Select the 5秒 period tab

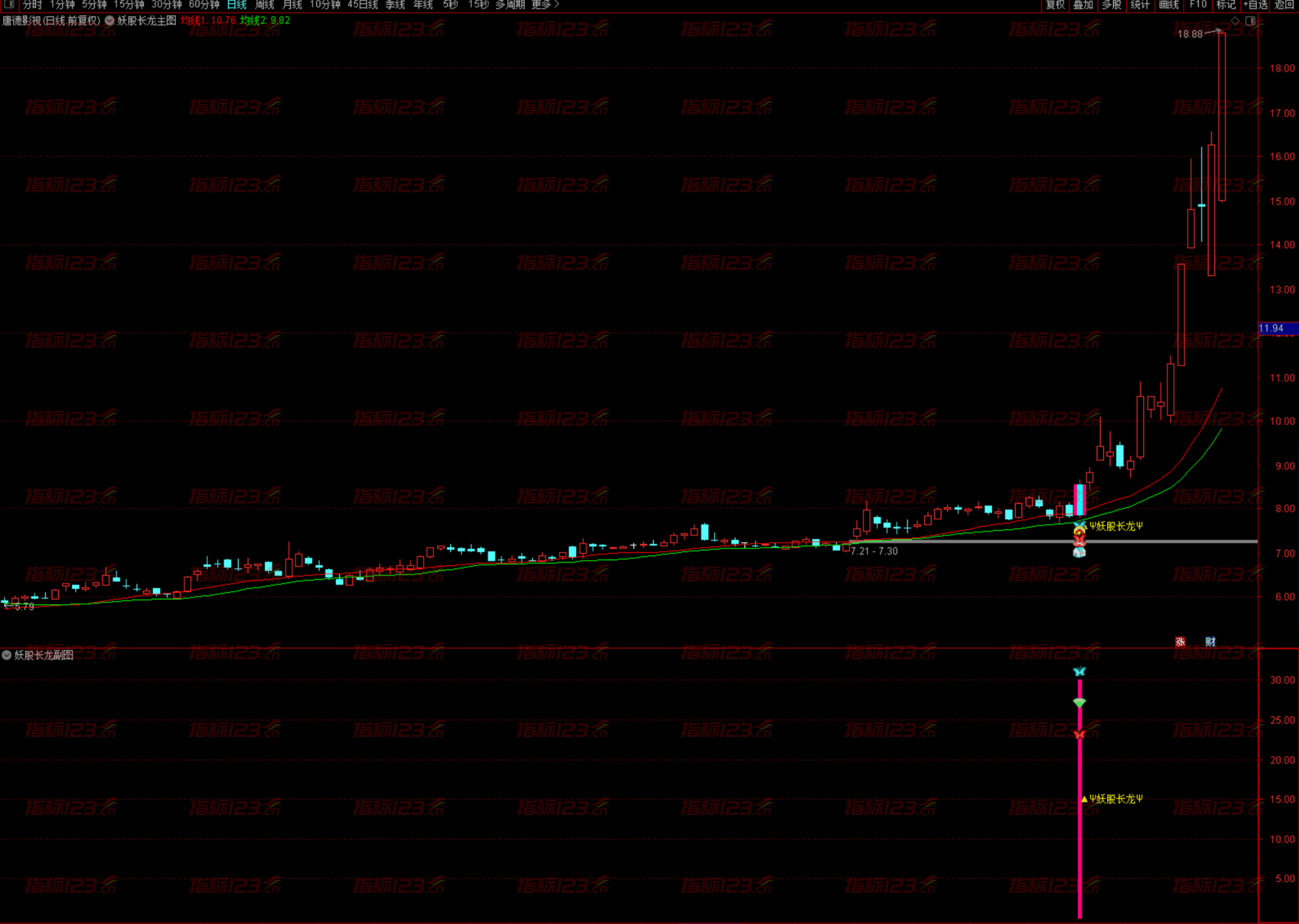[x=450, y=4]
